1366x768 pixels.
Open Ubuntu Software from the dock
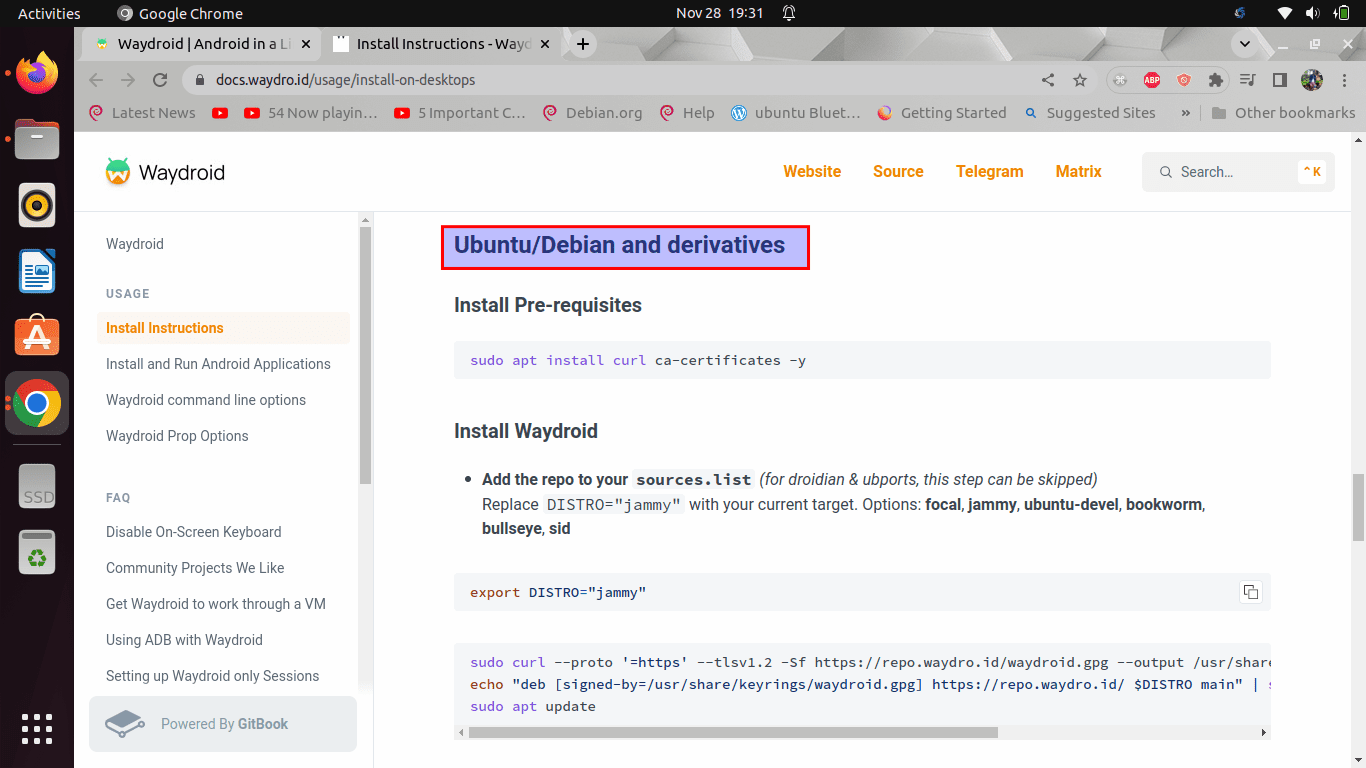pyautogui.click(x=38, y=337)
